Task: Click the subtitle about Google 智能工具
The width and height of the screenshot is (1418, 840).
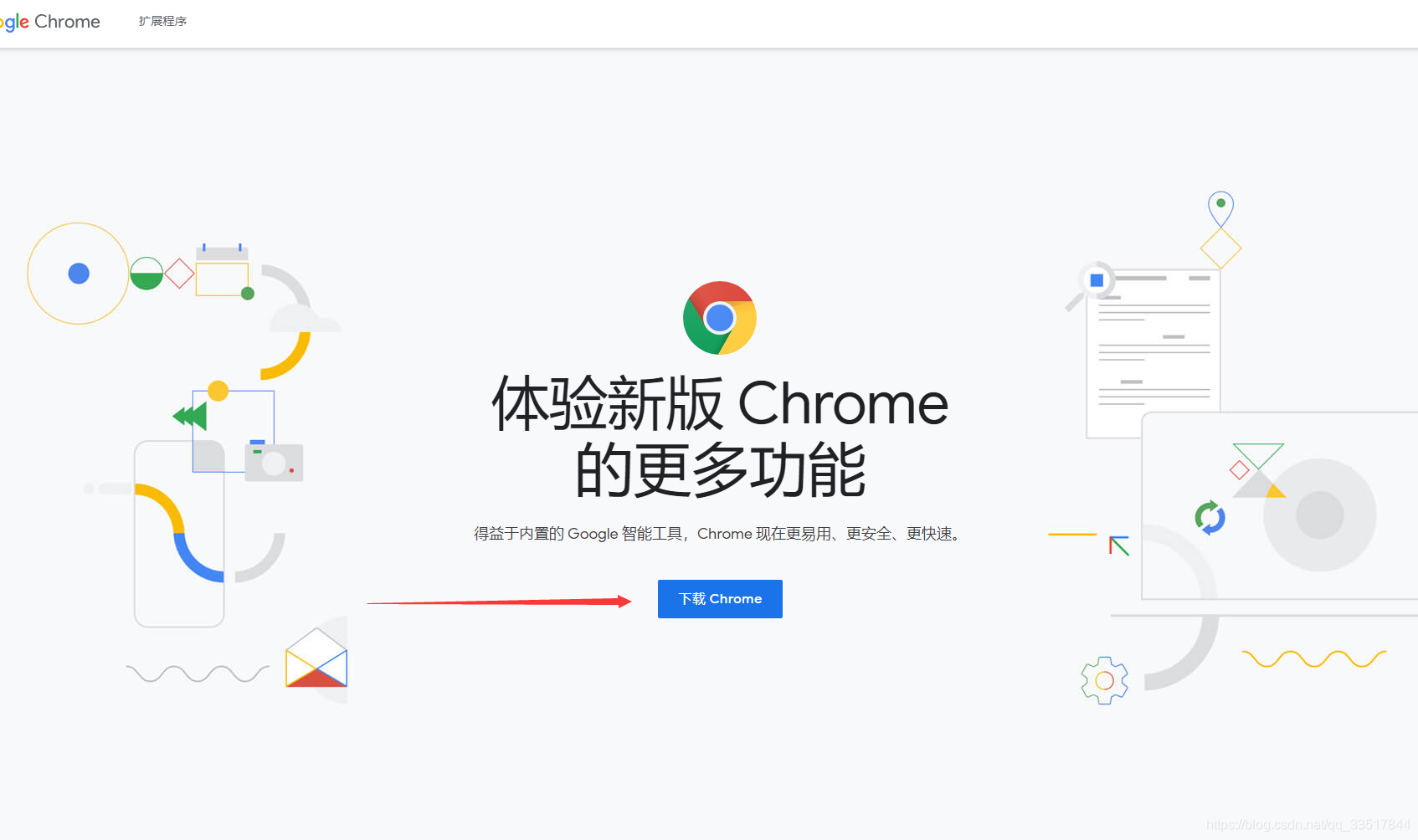Action: click(x=717, y=534)
